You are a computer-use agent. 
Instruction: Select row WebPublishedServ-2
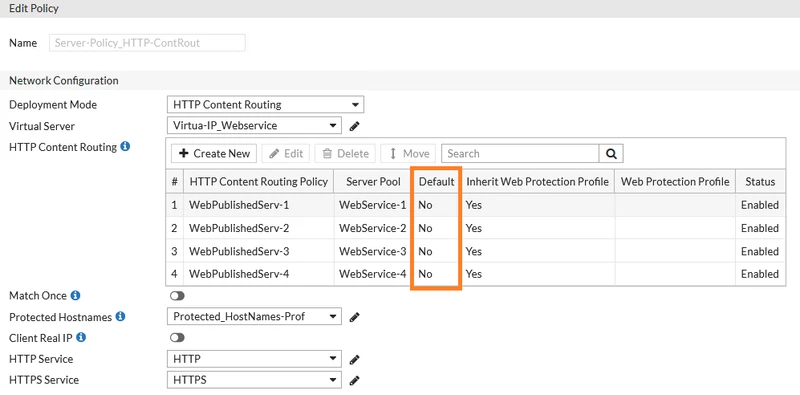(476, 228)
